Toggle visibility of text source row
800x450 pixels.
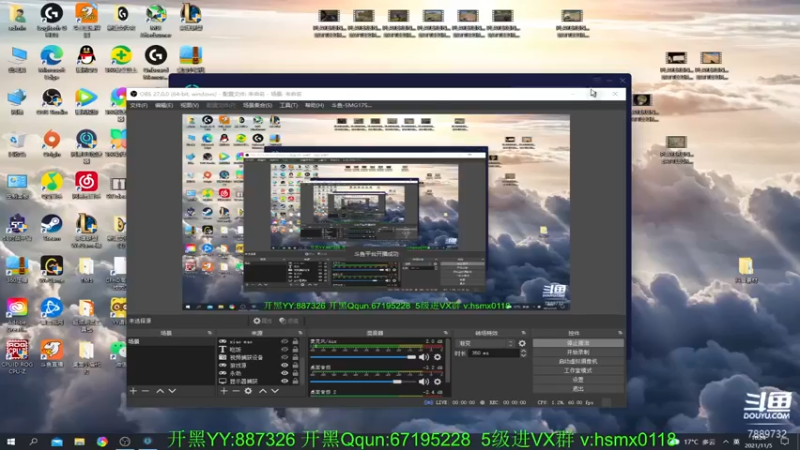point(285,349)
